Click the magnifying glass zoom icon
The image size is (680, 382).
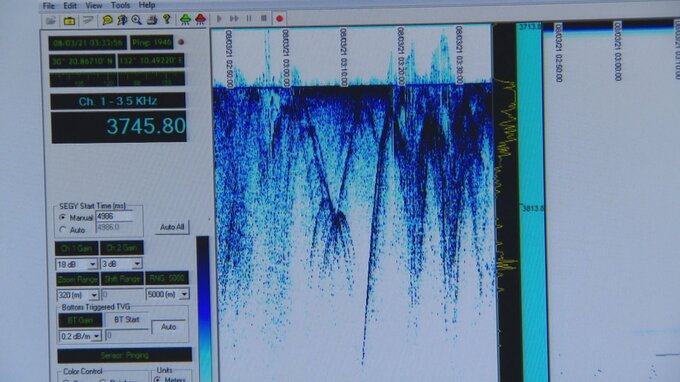click(137, 20)
